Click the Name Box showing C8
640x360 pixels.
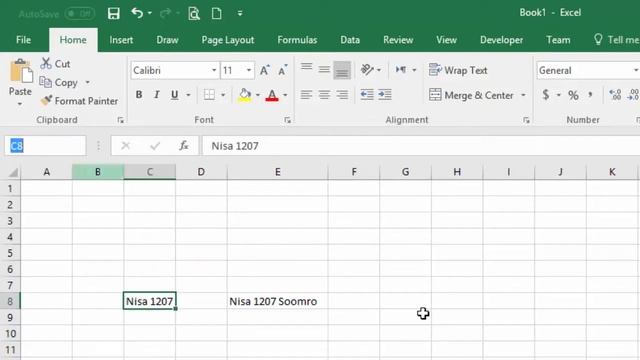(x=45, y=146)
